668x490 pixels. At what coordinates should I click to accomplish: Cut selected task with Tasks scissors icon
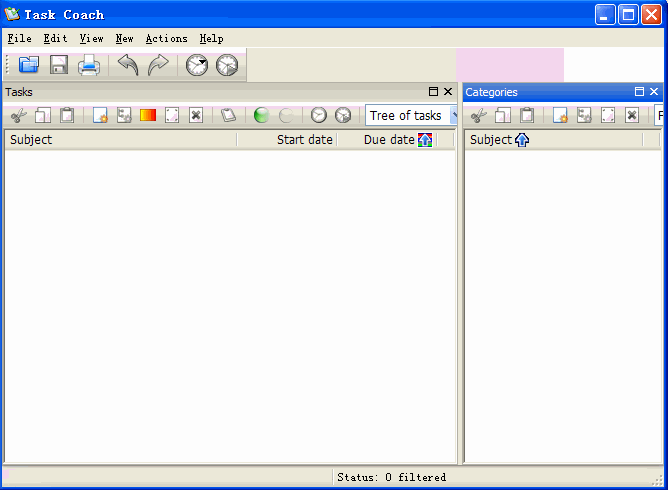tap(19, 115)
